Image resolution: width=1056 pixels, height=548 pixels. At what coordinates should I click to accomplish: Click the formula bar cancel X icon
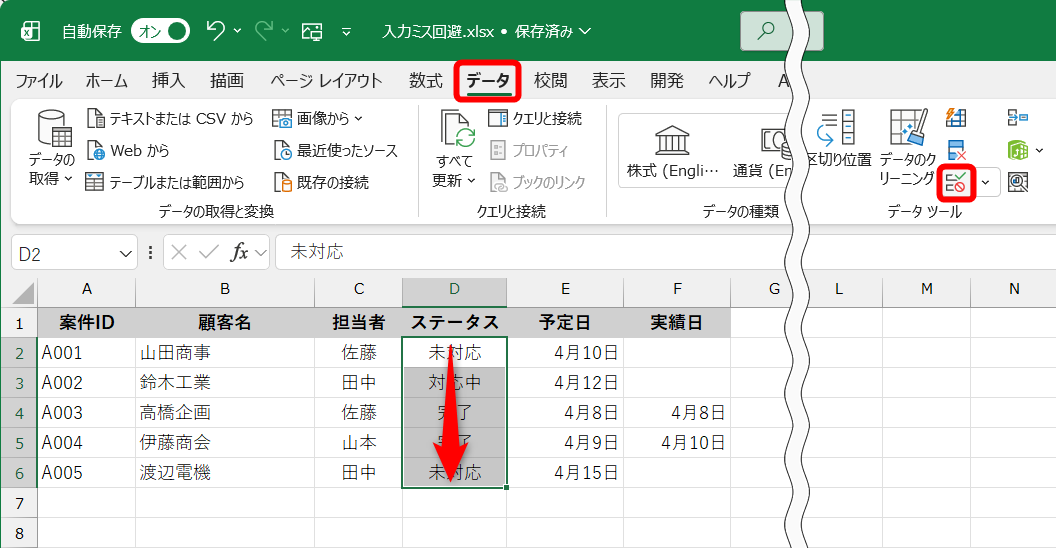pyautogui.click(x=178, y=252)
